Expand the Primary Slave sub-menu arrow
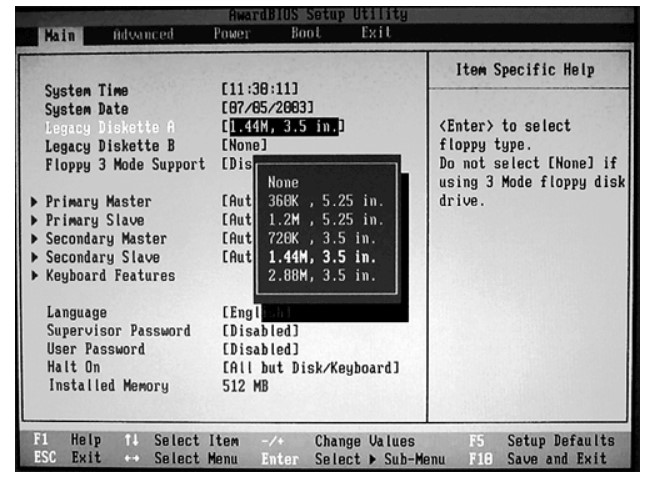Image resolution: width=656 pixels, height=491 pixels. point(35,220)
